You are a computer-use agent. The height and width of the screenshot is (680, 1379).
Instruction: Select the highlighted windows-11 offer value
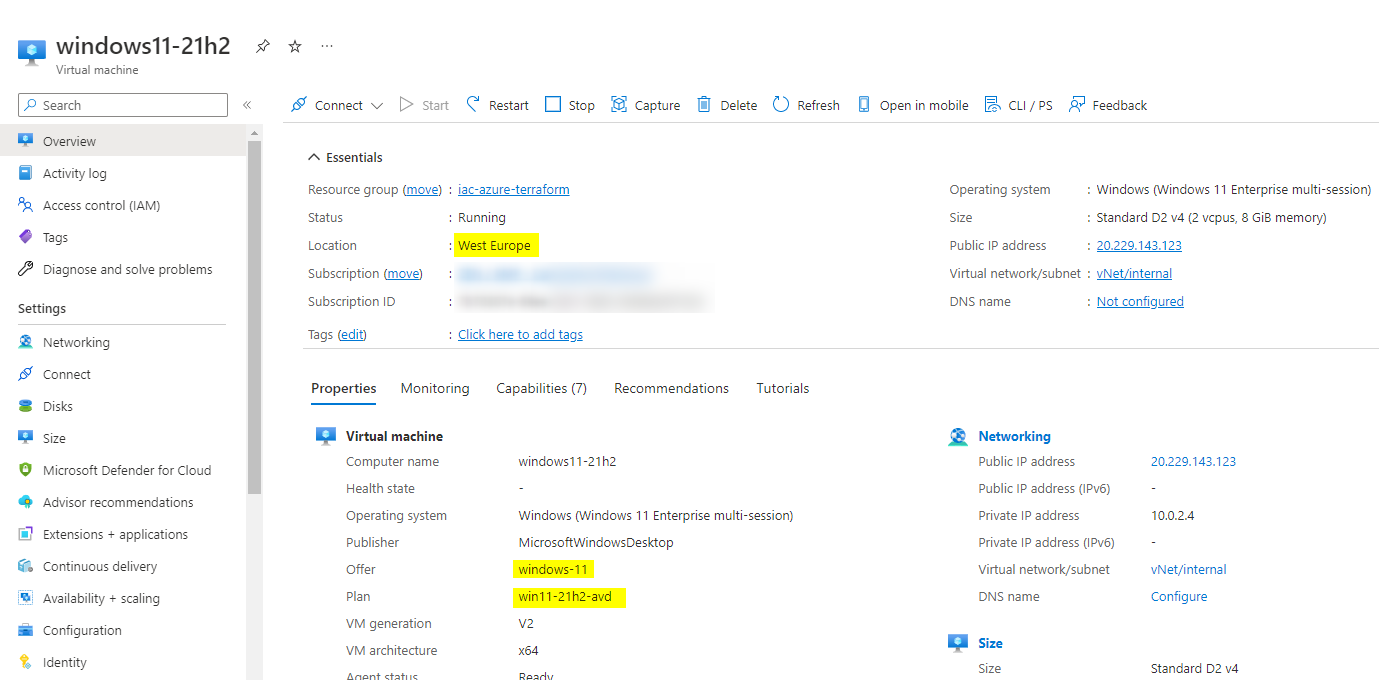click(x=553, y=569)
